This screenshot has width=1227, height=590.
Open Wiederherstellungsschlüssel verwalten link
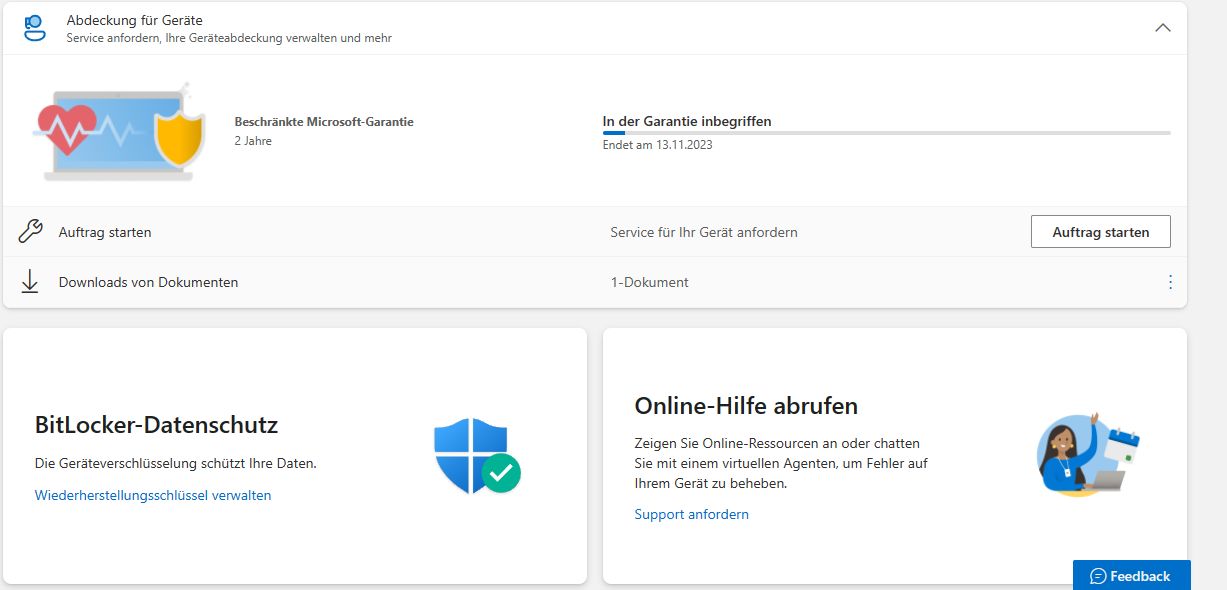(153, 495)
